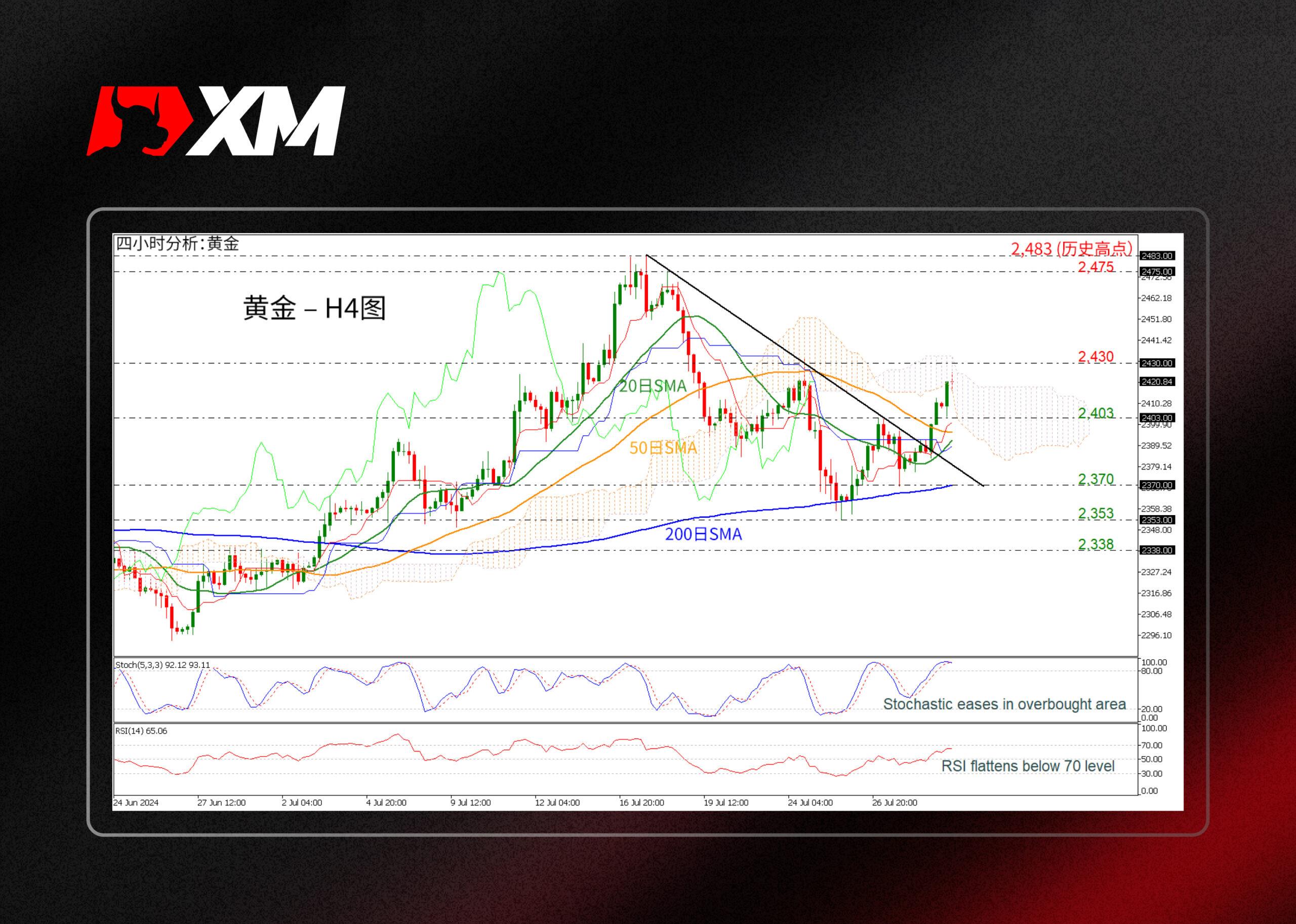
Task: Click the '2316.86' price axis value
Action: [1157, 593]
